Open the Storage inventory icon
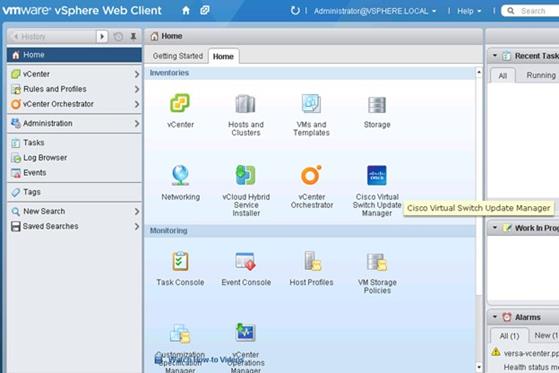This screenshot has height=373, width=559. 377,105
